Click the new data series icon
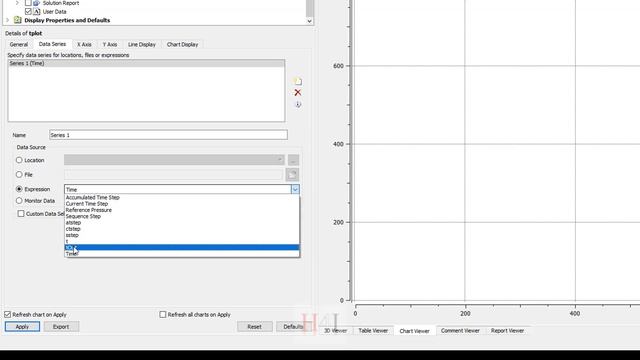The image size is (640, 360). tap(298, 82)
